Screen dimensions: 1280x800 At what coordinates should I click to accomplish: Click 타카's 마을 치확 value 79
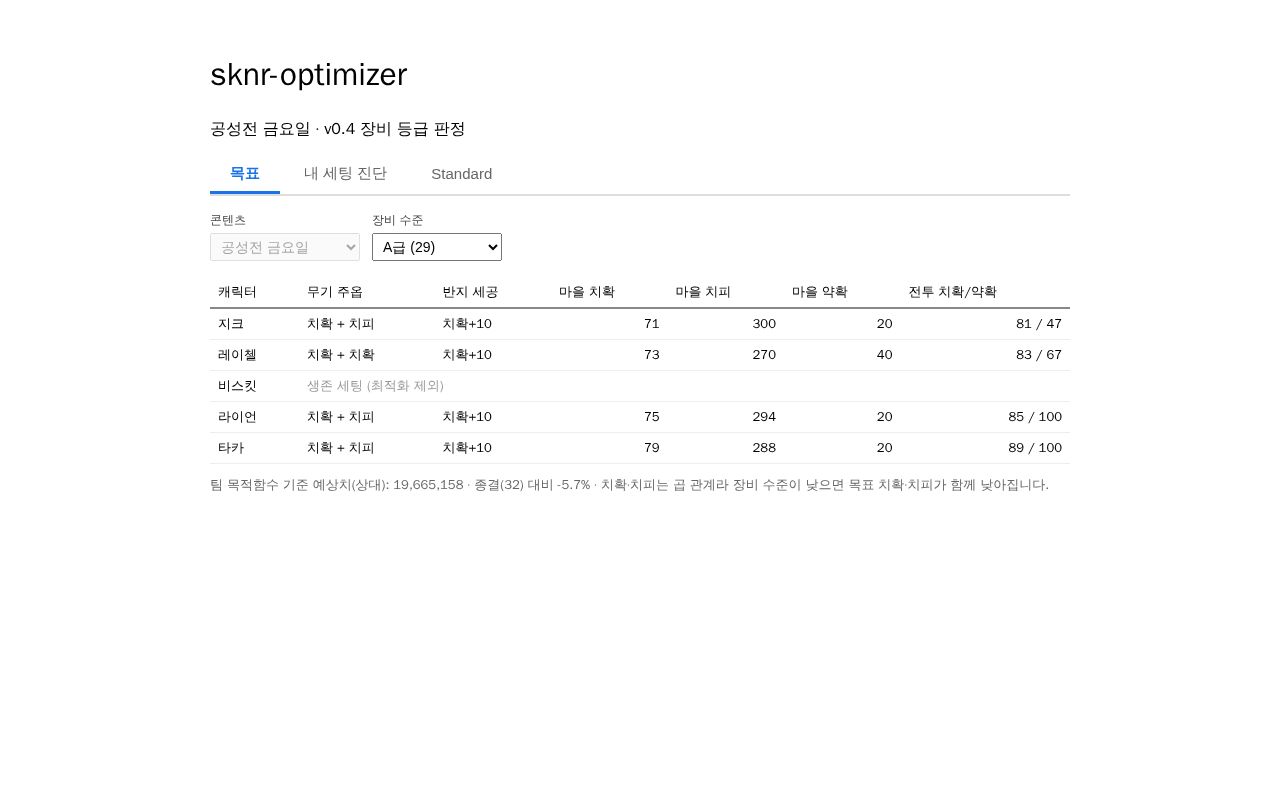coord(652,448)
